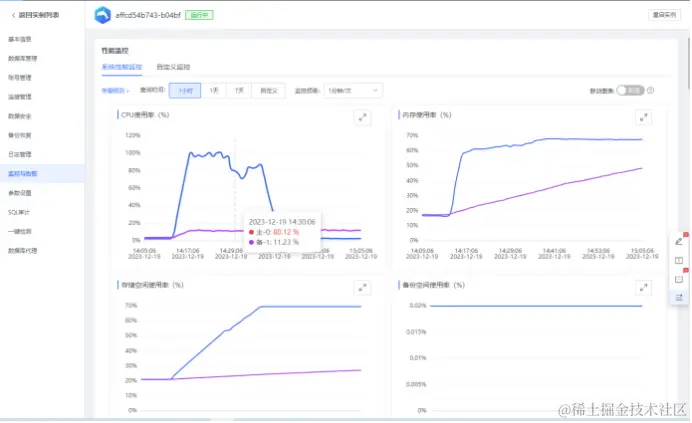Viewport: 692px width, 423px height.
Task: Click the dolphin instance logo icon
Action: pyautogui.click(x=103, y=15)
